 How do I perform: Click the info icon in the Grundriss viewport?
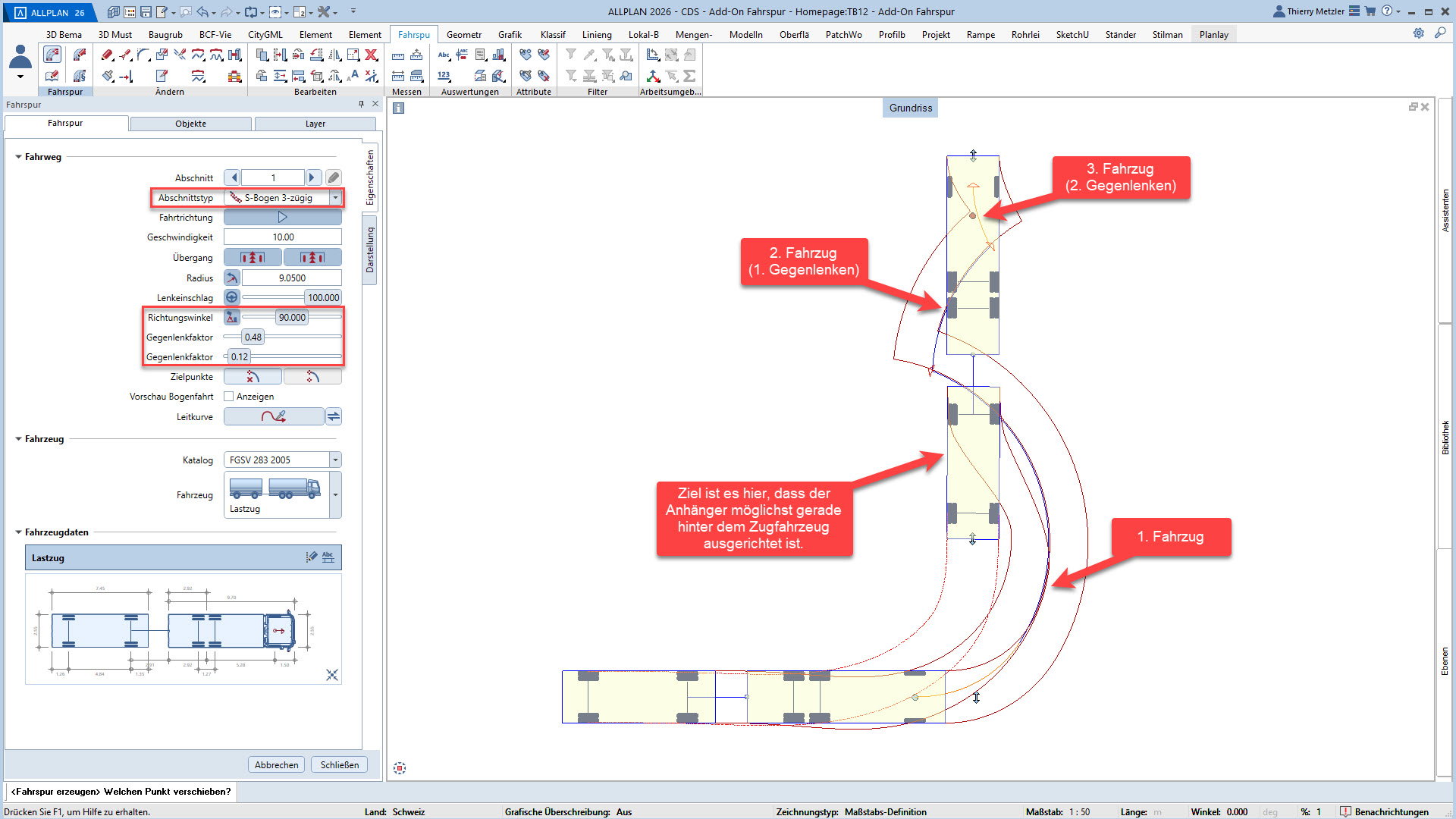[399, 108]
